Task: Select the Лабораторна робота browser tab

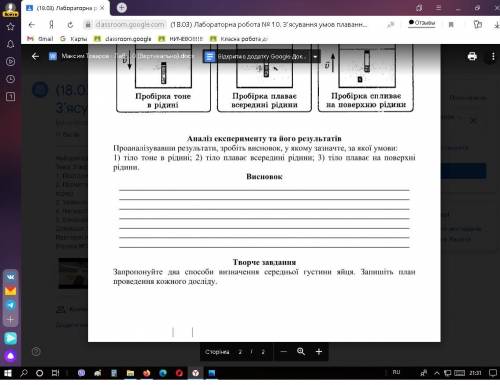Action: pyautogui.click(x=65, y=8)
